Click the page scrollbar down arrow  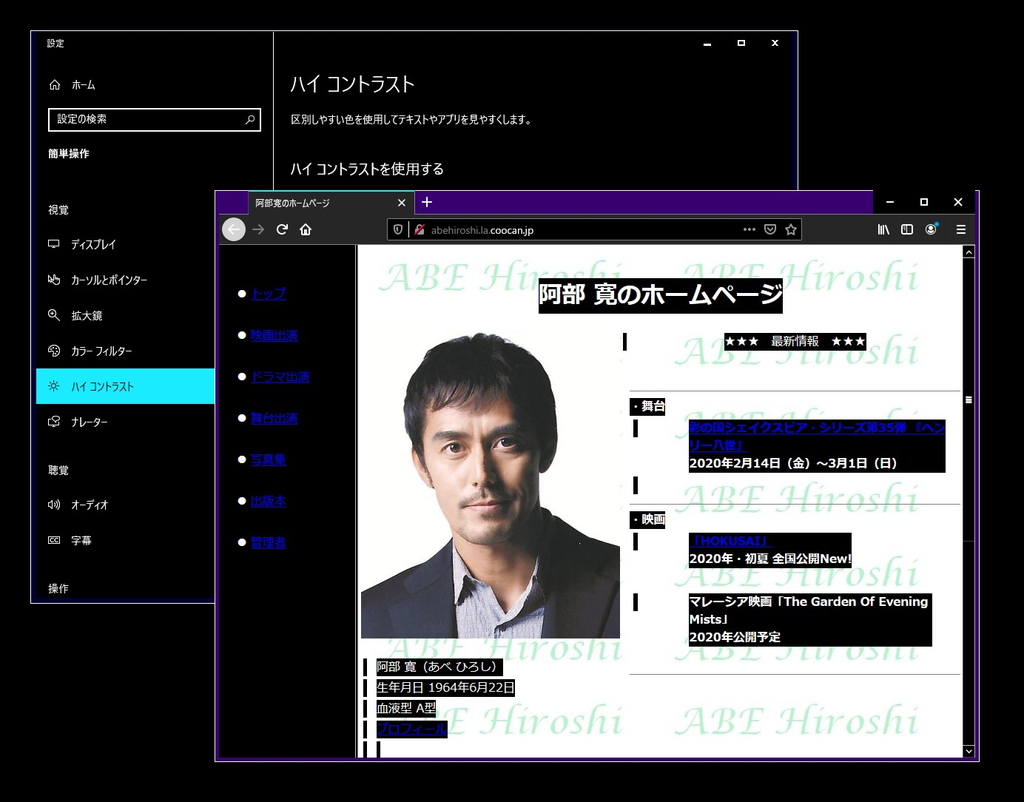(x=967, y=751)
